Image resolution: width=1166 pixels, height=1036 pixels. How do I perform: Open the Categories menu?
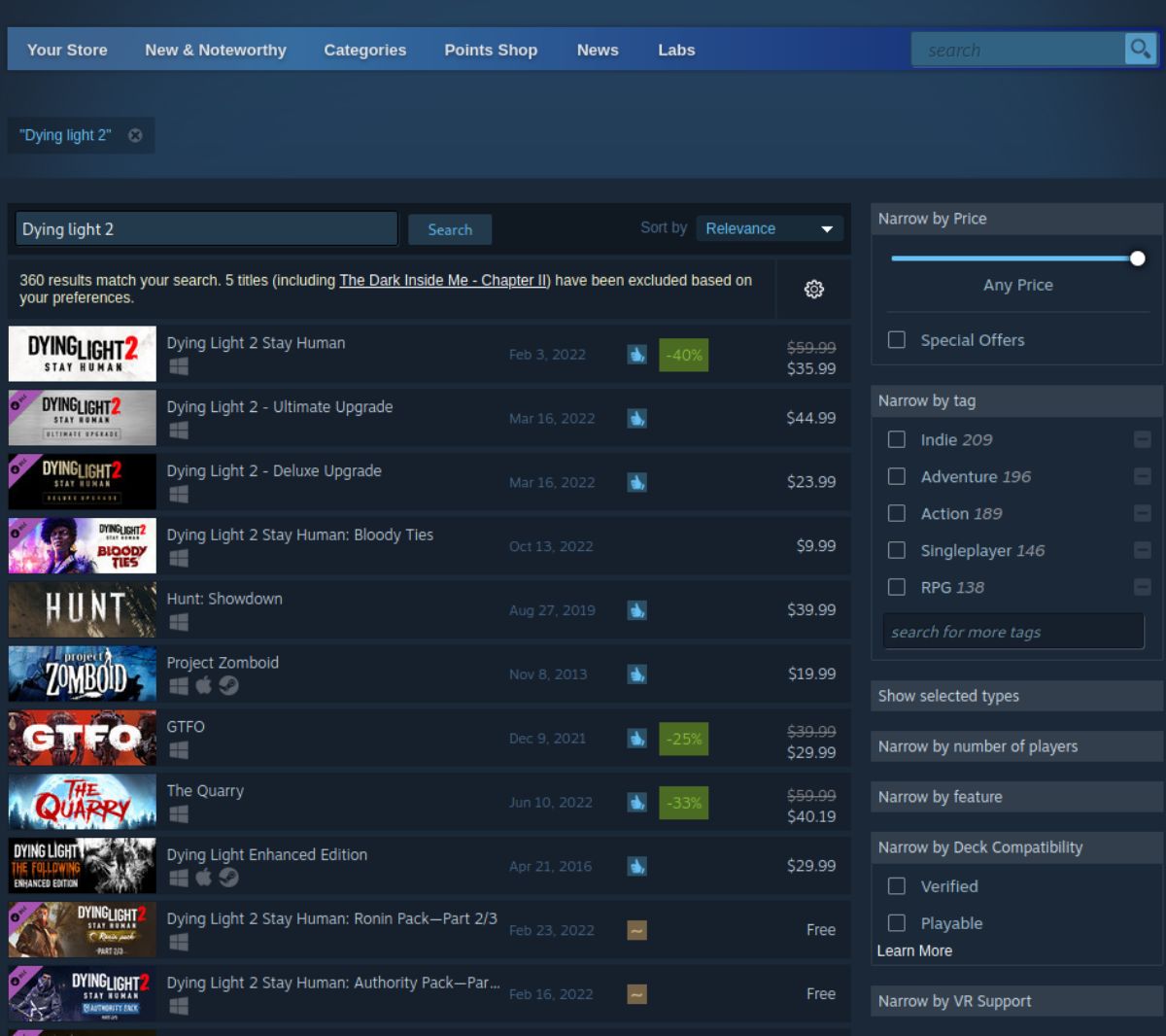click(365, 50)
